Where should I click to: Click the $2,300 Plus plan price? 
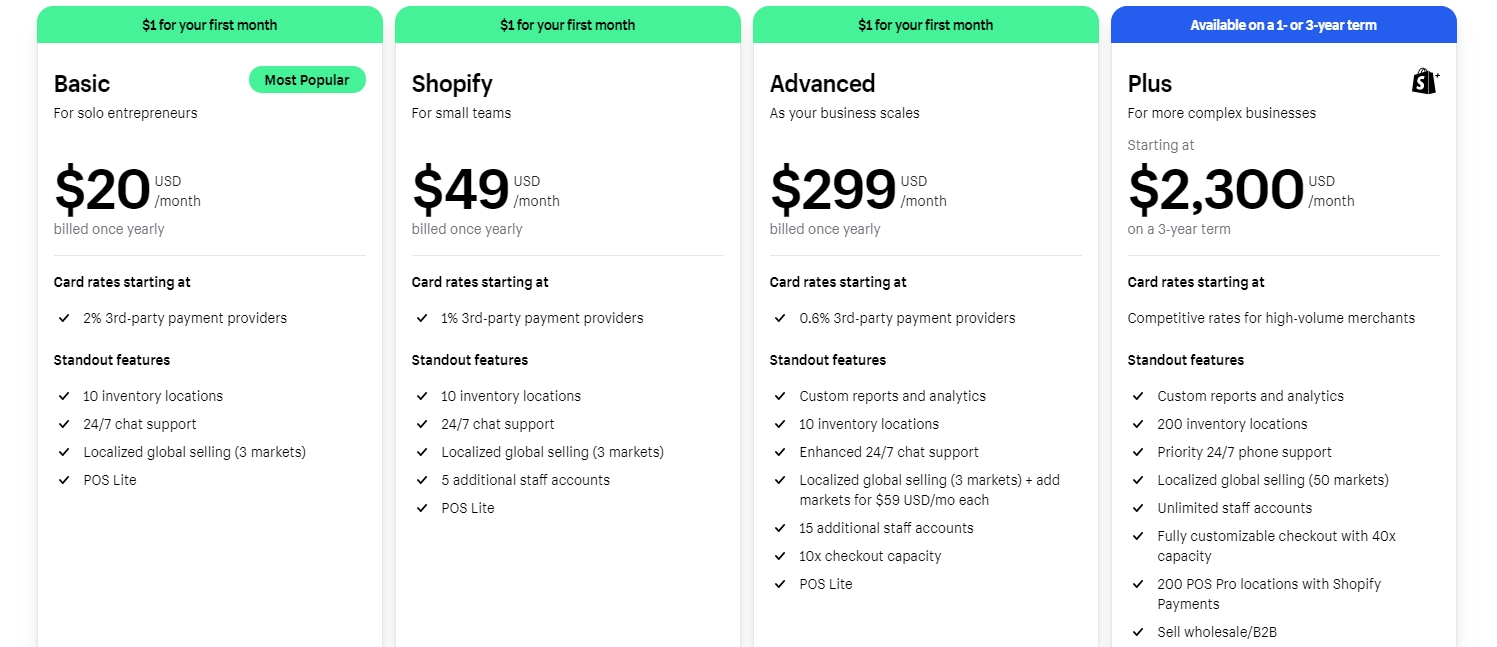click(1215, 190)
